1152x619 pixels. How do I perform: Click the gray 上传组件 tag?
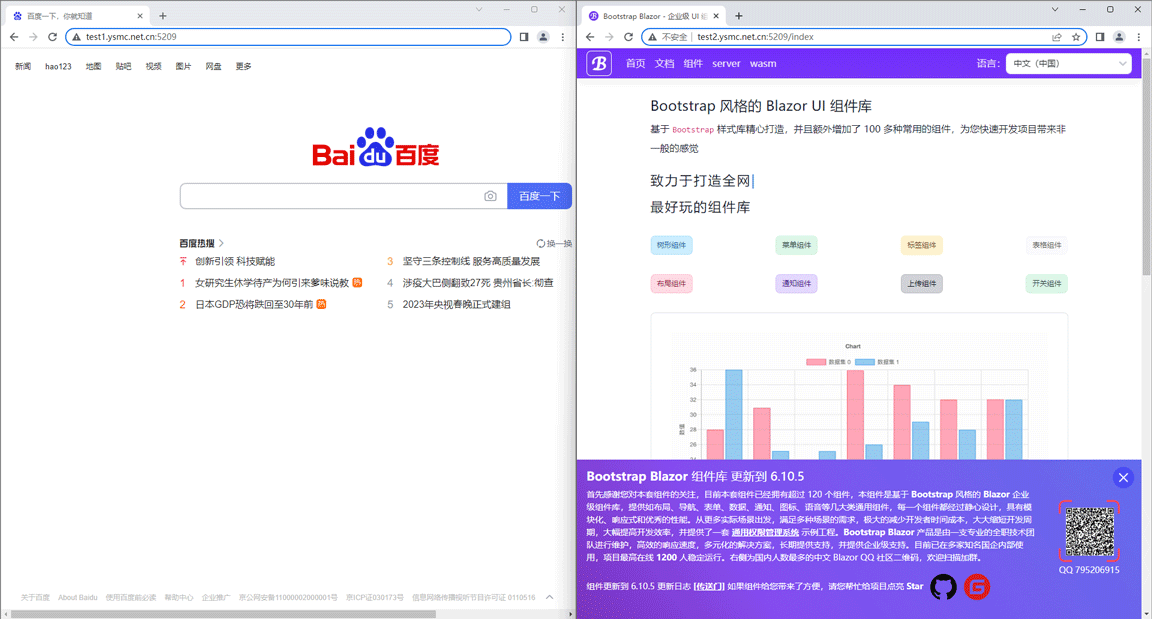tap(921, 283)
